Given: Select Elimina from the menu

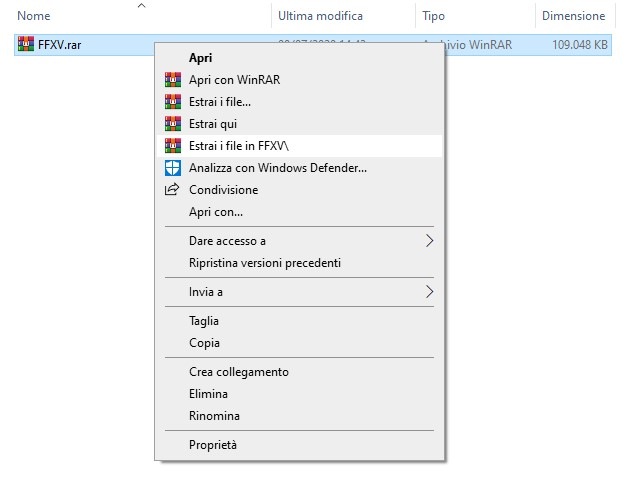Looking at the screenshot, I should tap(299, 394).
